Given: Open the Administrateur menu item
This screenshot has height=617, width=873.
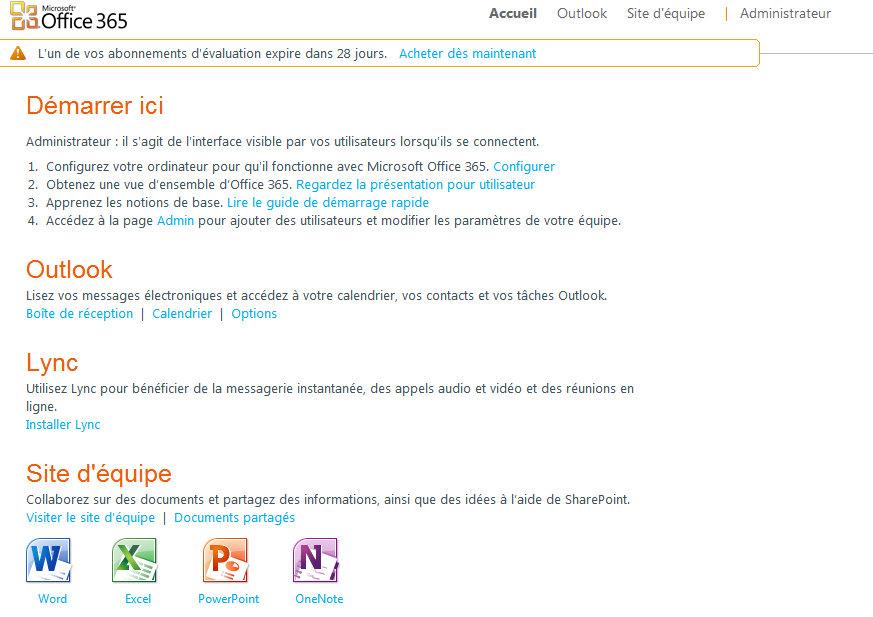Looking at the screenshot, I should click(785, 13).
